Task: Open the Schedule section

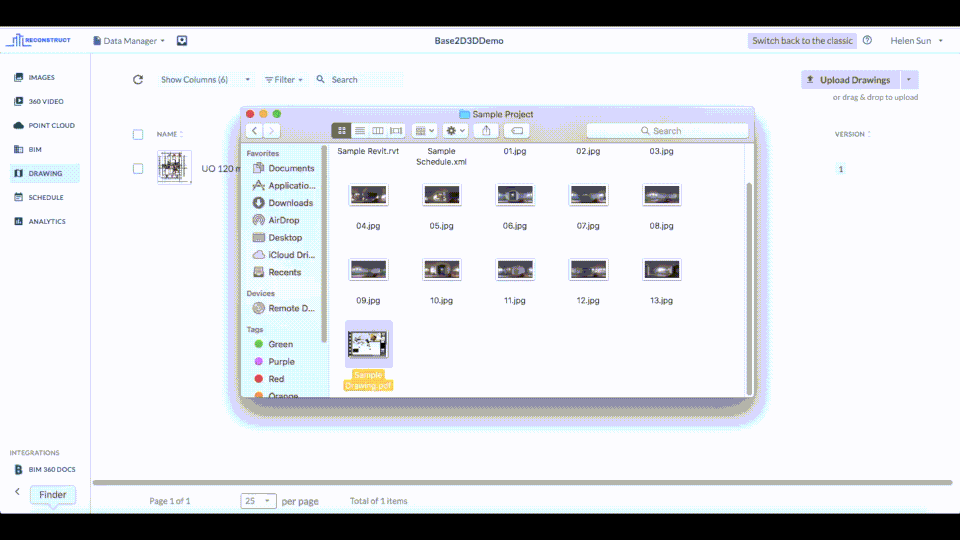Action: click(39, 197)
